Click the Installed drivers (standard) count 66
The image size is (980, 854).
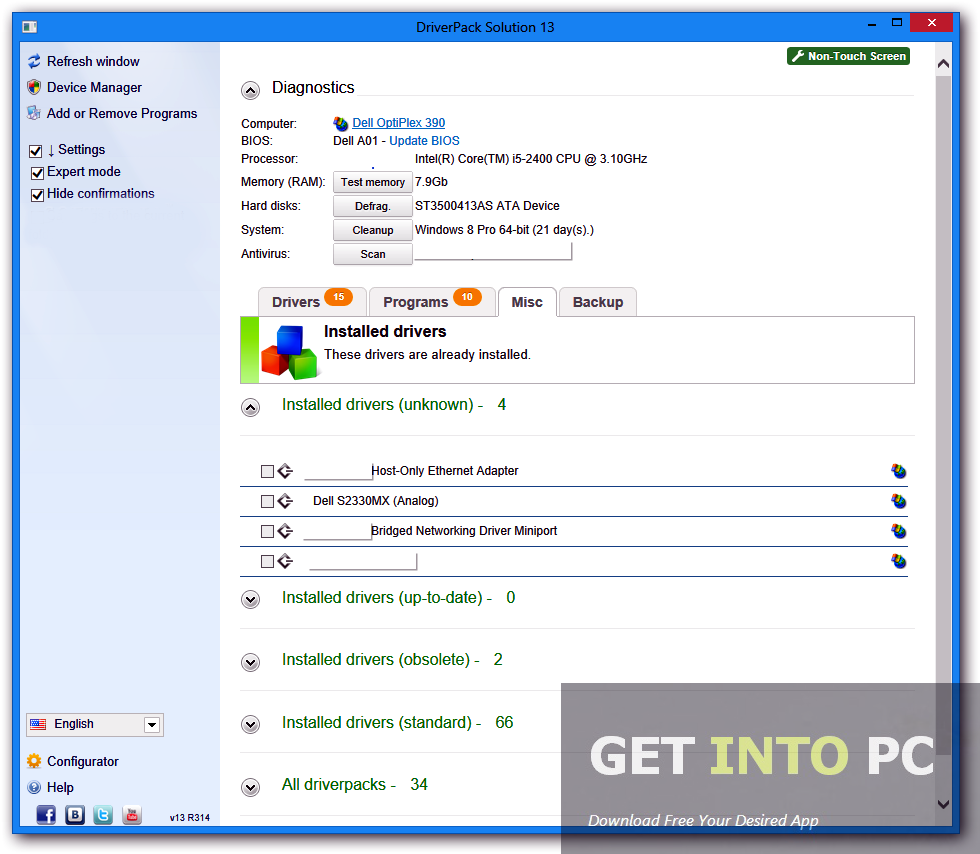504,723
